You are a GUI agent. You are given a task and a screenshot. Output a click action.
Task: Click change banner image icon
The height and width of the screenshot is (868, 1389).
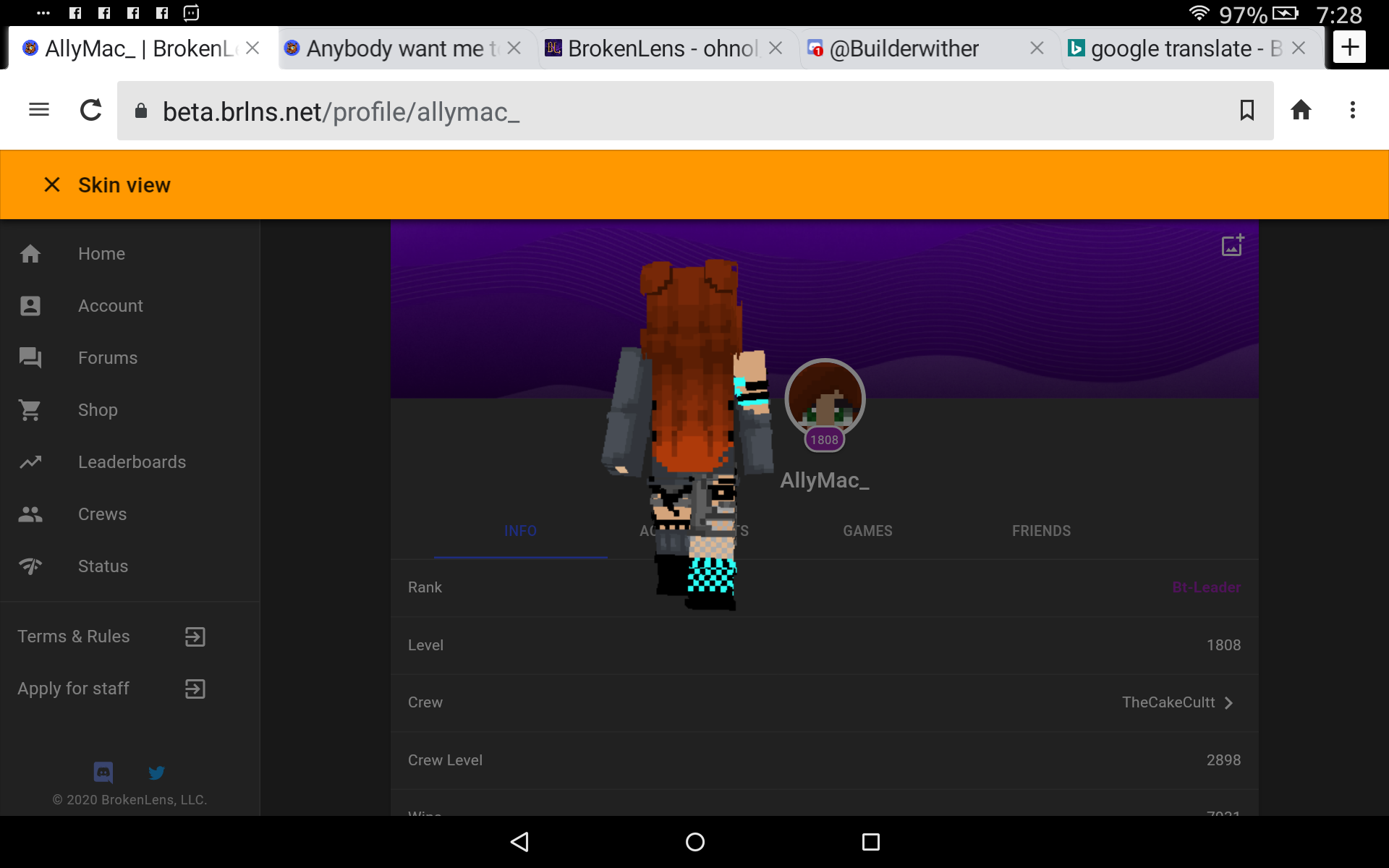[x=1233, y=245]
